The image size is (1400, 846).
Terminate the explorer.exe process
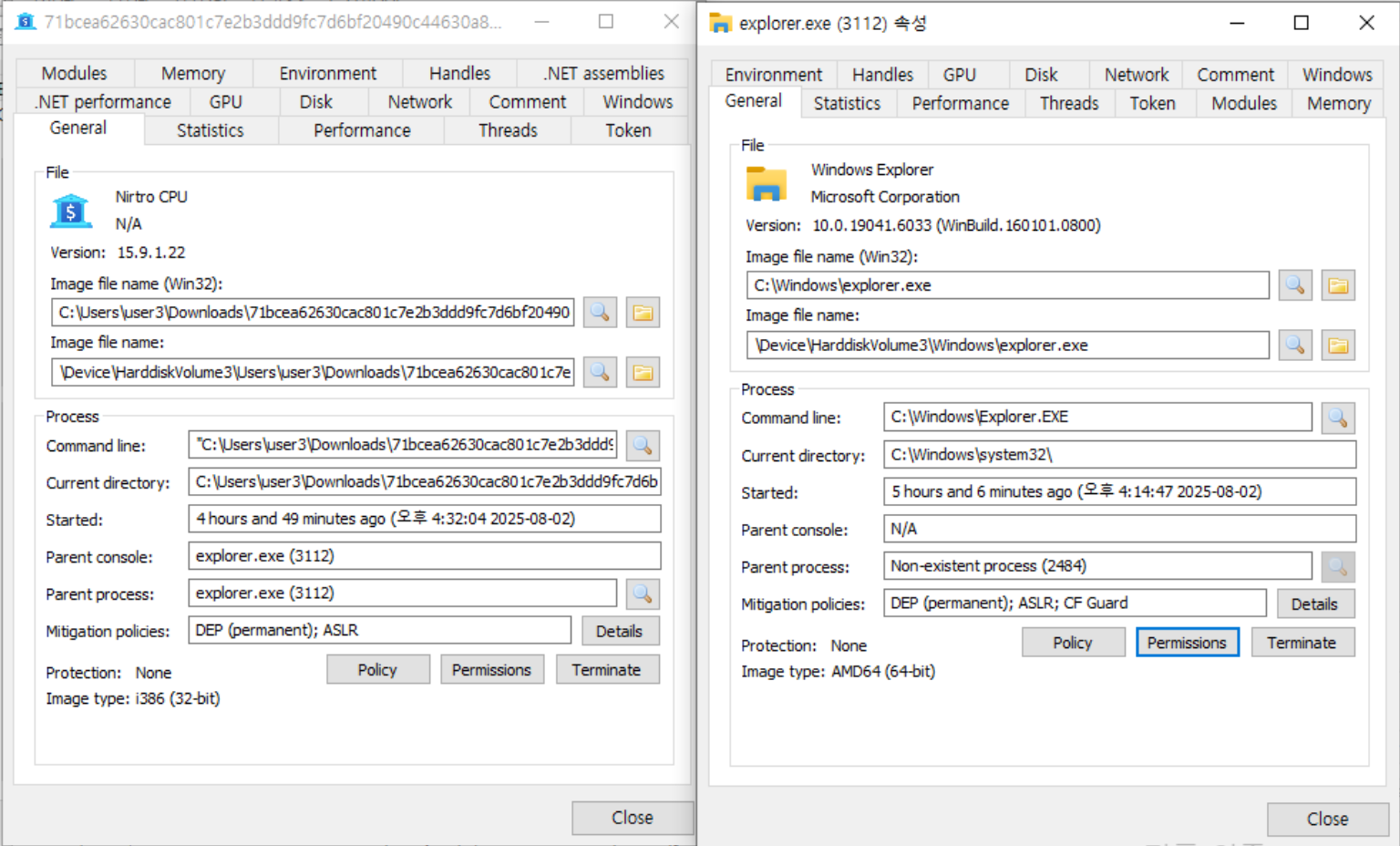(1302, 643)
